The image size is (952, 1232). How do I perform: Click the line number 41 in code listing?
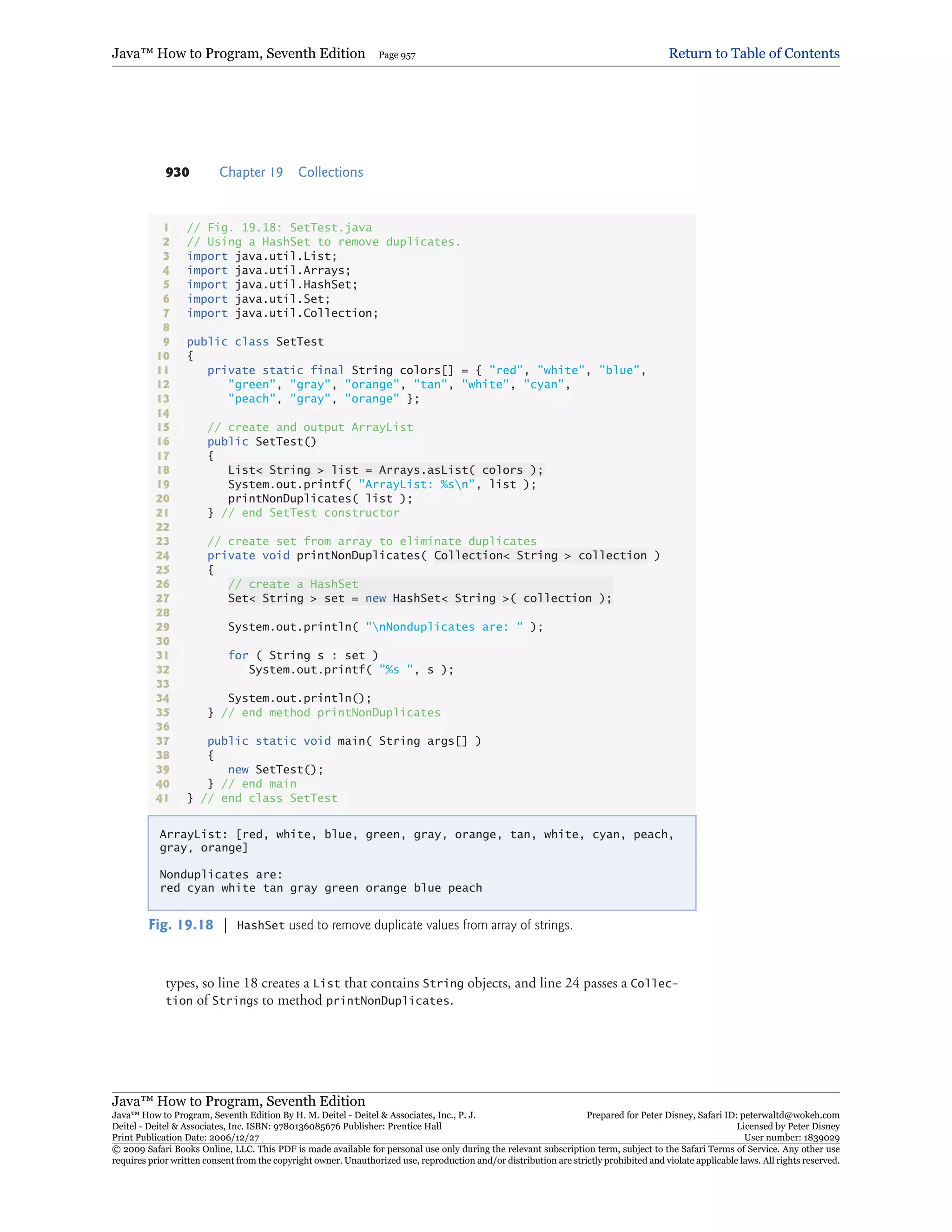[x=162, y=798]
